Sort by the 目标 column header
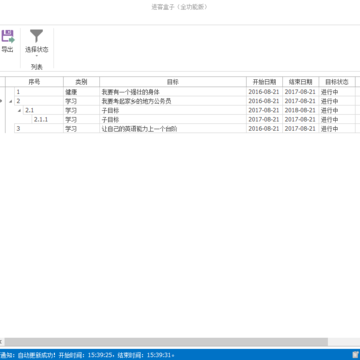 pyautogui.click(x=173, y=82)
